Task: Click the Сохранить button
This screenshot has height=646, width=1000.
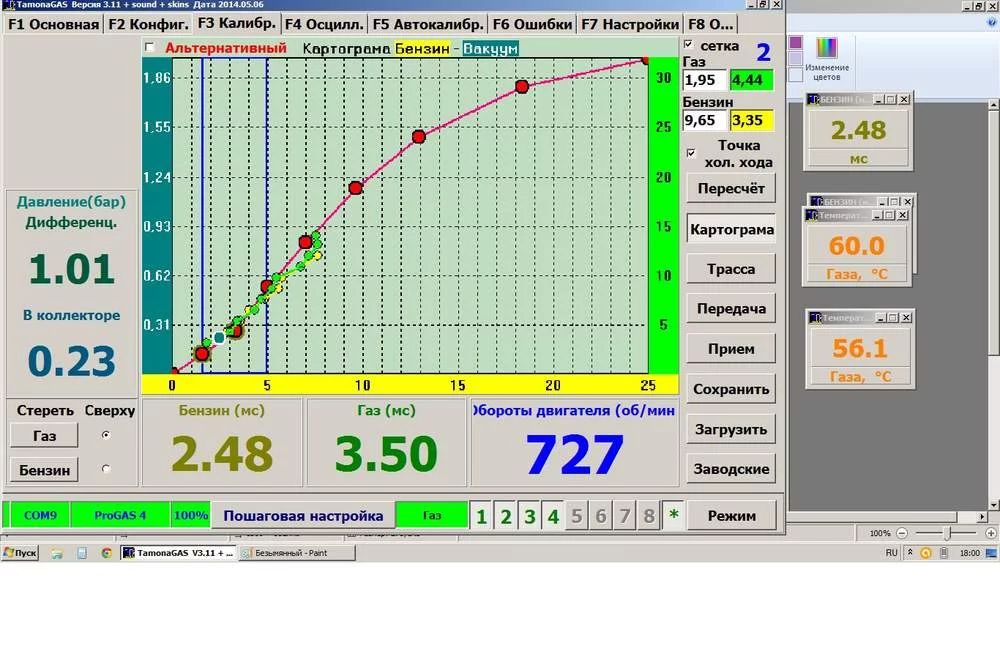Action: [731, 389]
